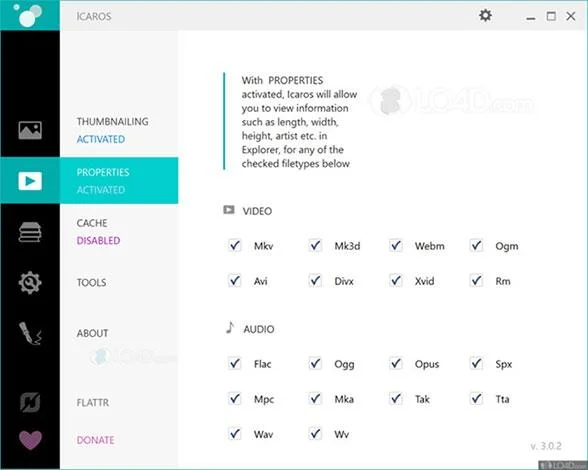
Task: Disable the Flac audio checkbox
Action: 235,363
